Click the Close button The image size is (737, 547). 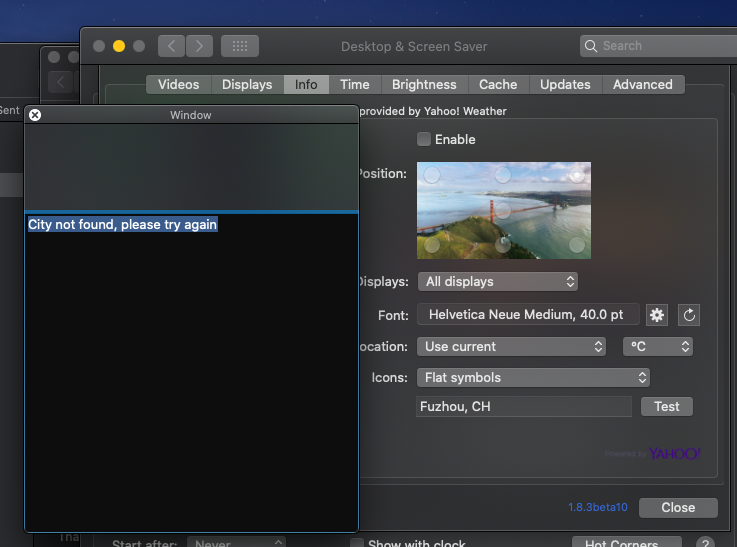[678, 508]
